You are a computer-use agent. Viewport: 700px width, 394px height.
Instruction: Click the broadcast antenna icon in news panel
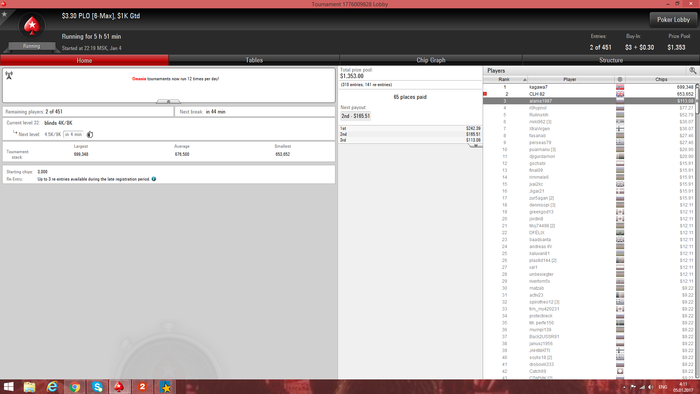(x=9, y=75)
